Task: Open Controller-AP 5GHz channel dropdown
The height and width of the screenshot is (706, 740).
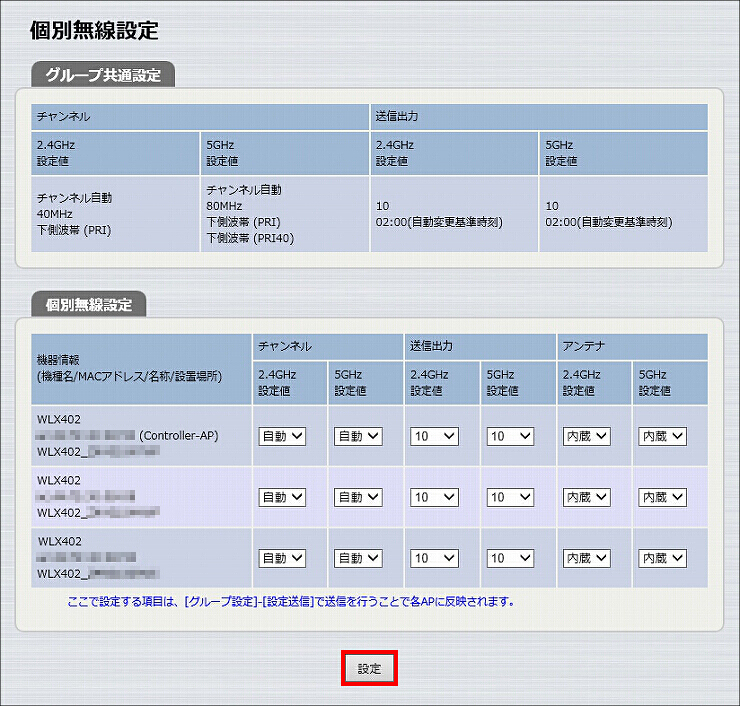Action: pyautogui.click(x=358, y=436)
